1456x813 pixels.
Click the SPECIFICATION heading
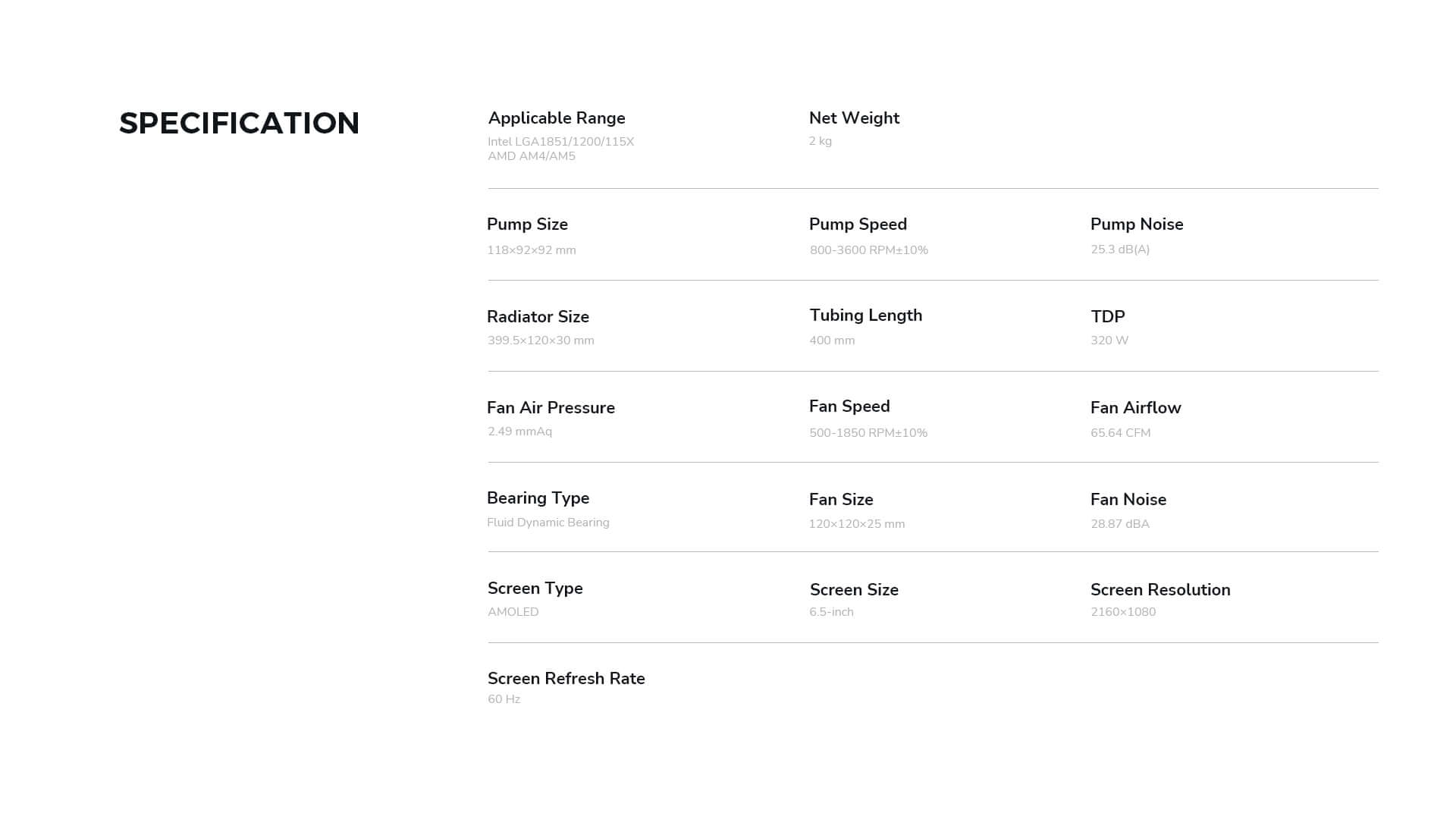click(x=239, y=124)
